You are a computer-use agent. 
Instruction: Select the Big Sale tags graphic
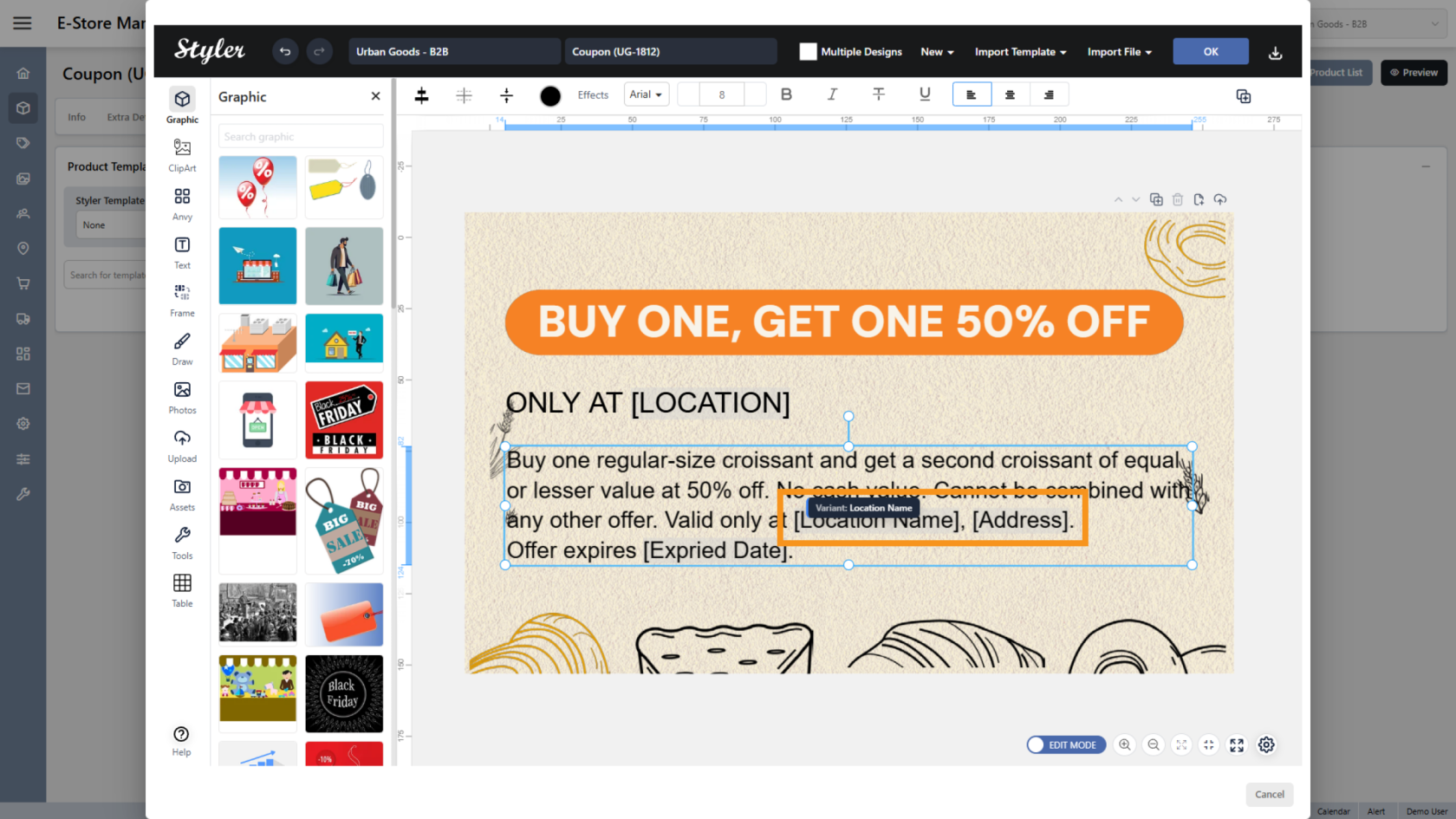344,521
